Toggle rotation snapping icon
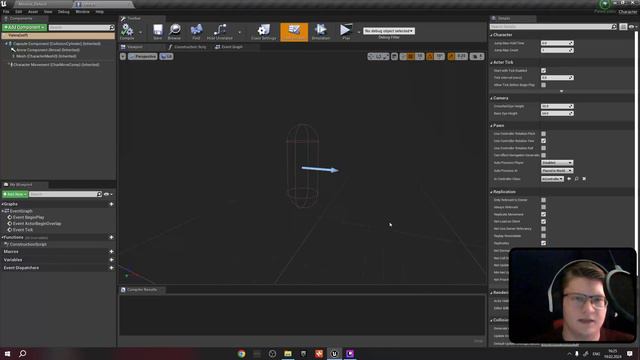Image resolution: width=640 pixels, height=360 pixels. coord(430,56)
